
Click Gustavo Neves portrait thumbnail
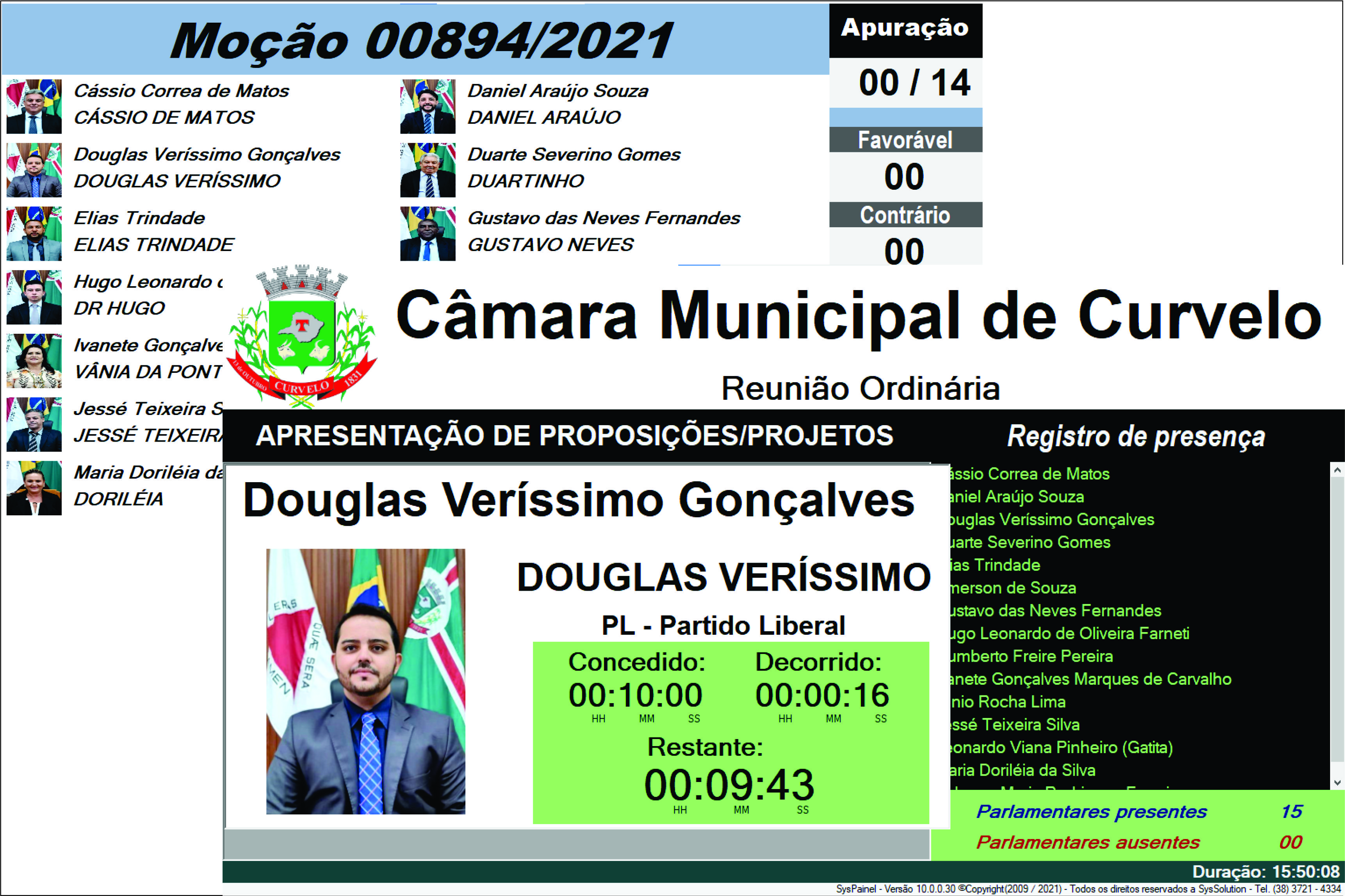[x=428, y=233]
